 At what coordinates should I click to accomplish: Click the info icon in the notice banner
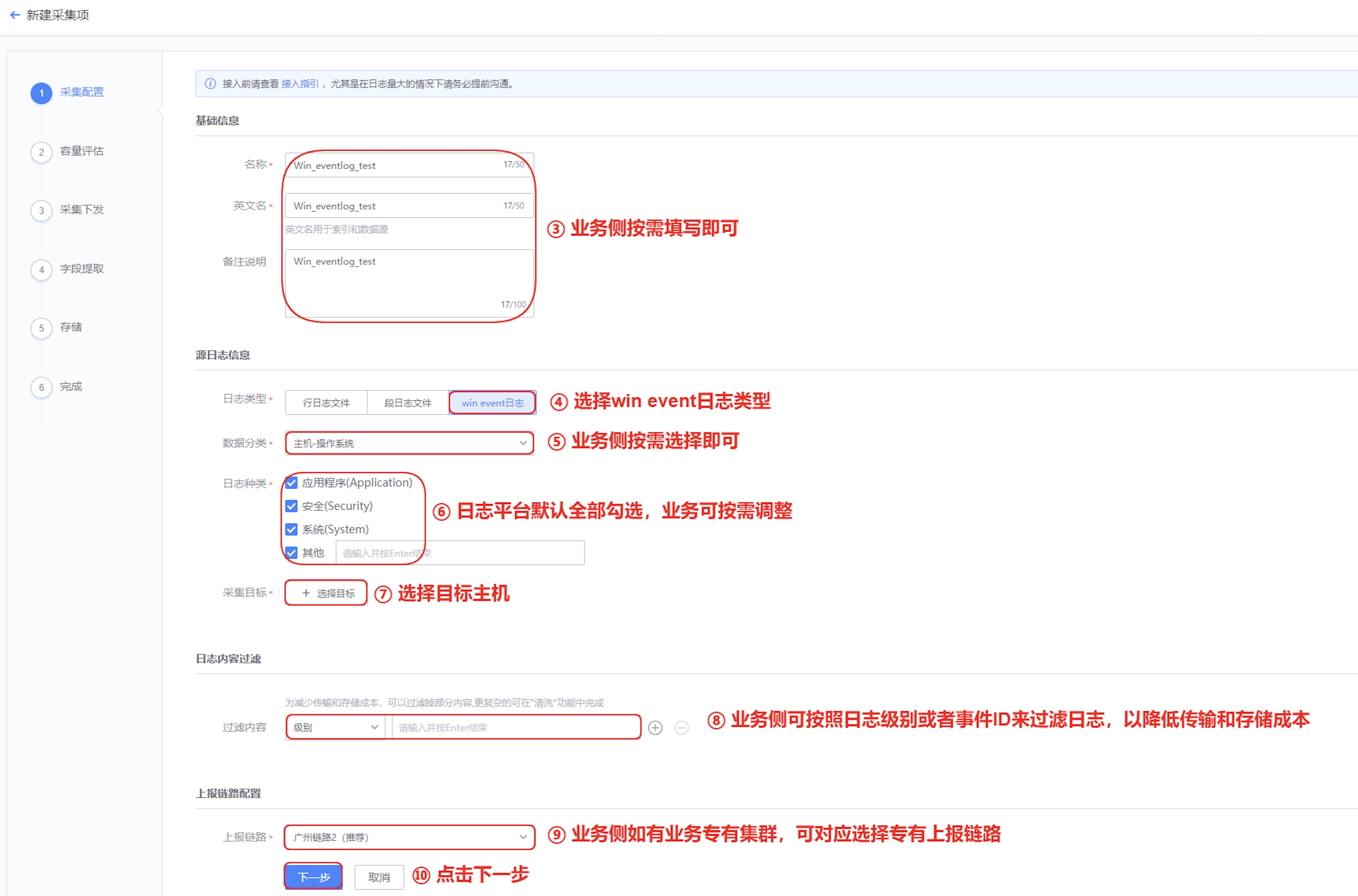[210, 83]
